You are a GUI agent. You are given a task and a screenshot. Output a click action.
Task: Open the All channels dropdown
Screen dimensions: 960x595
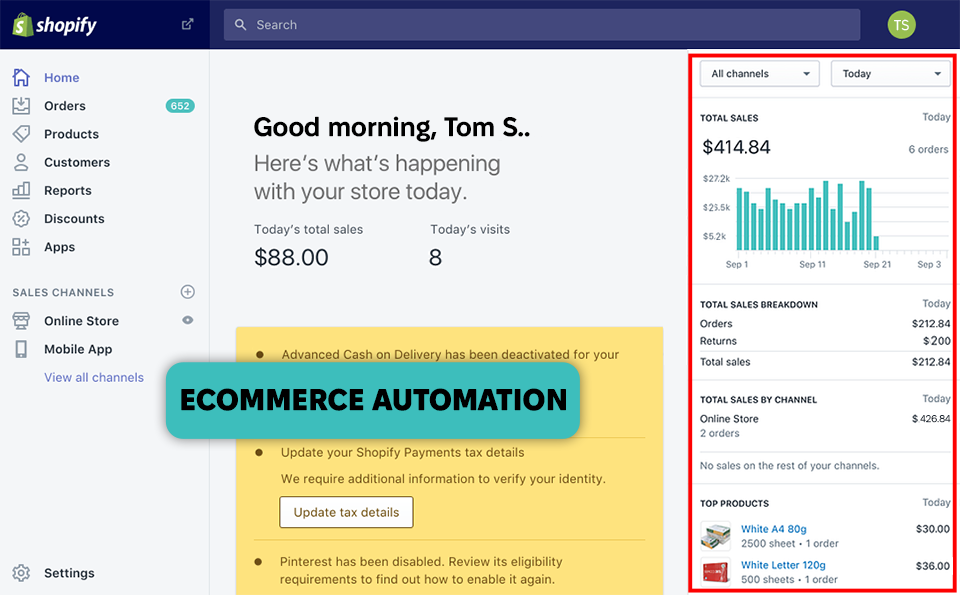point(759,73)
